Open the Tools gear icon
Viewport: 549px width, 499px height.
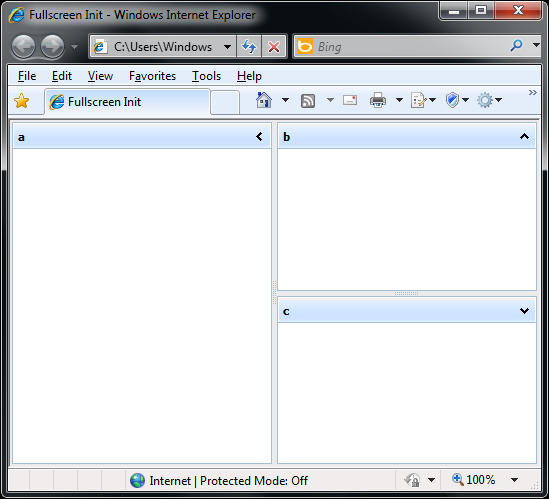click(485, 101)
